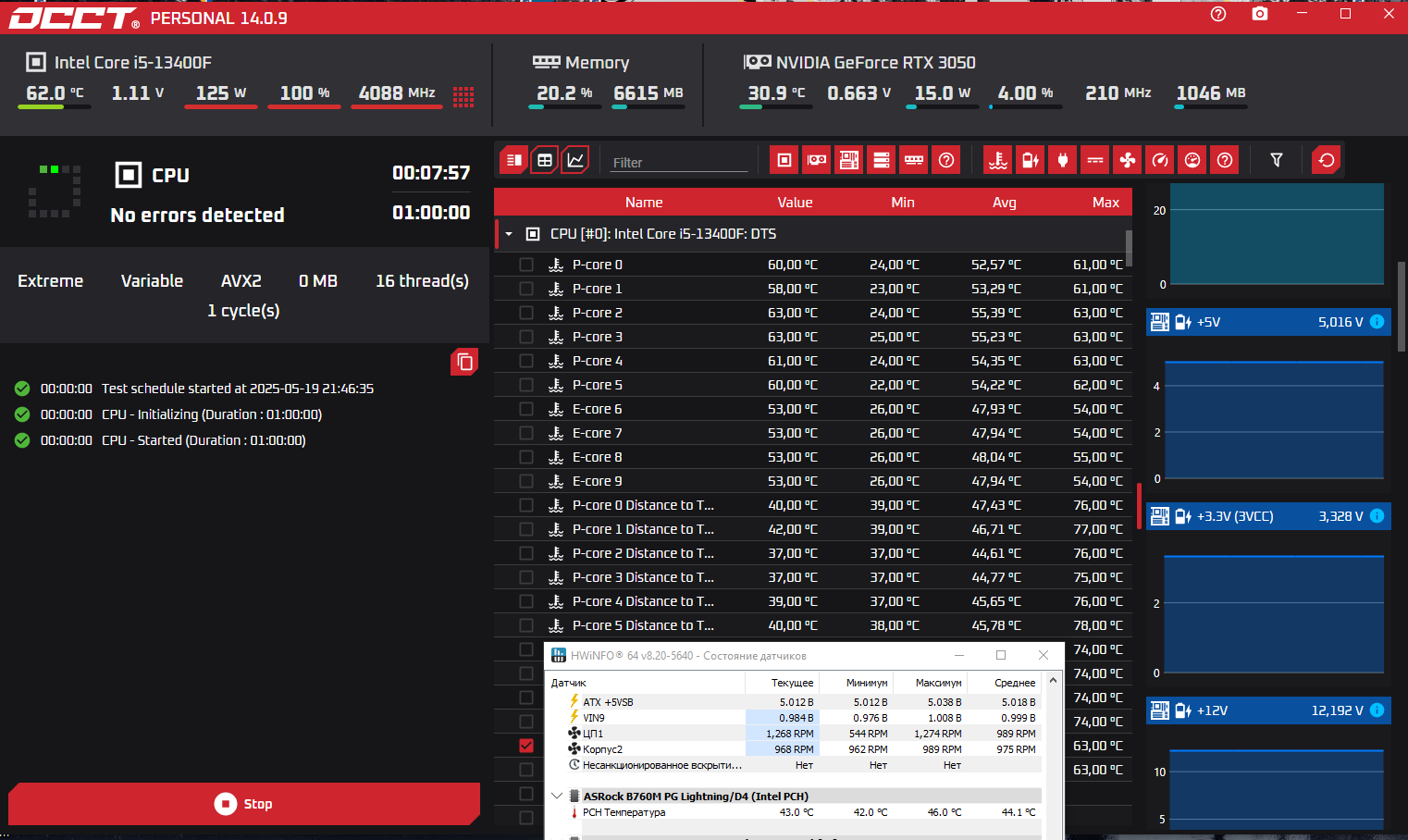
Task: Toggle fan sensor type filter
Action: (1128, 160)
